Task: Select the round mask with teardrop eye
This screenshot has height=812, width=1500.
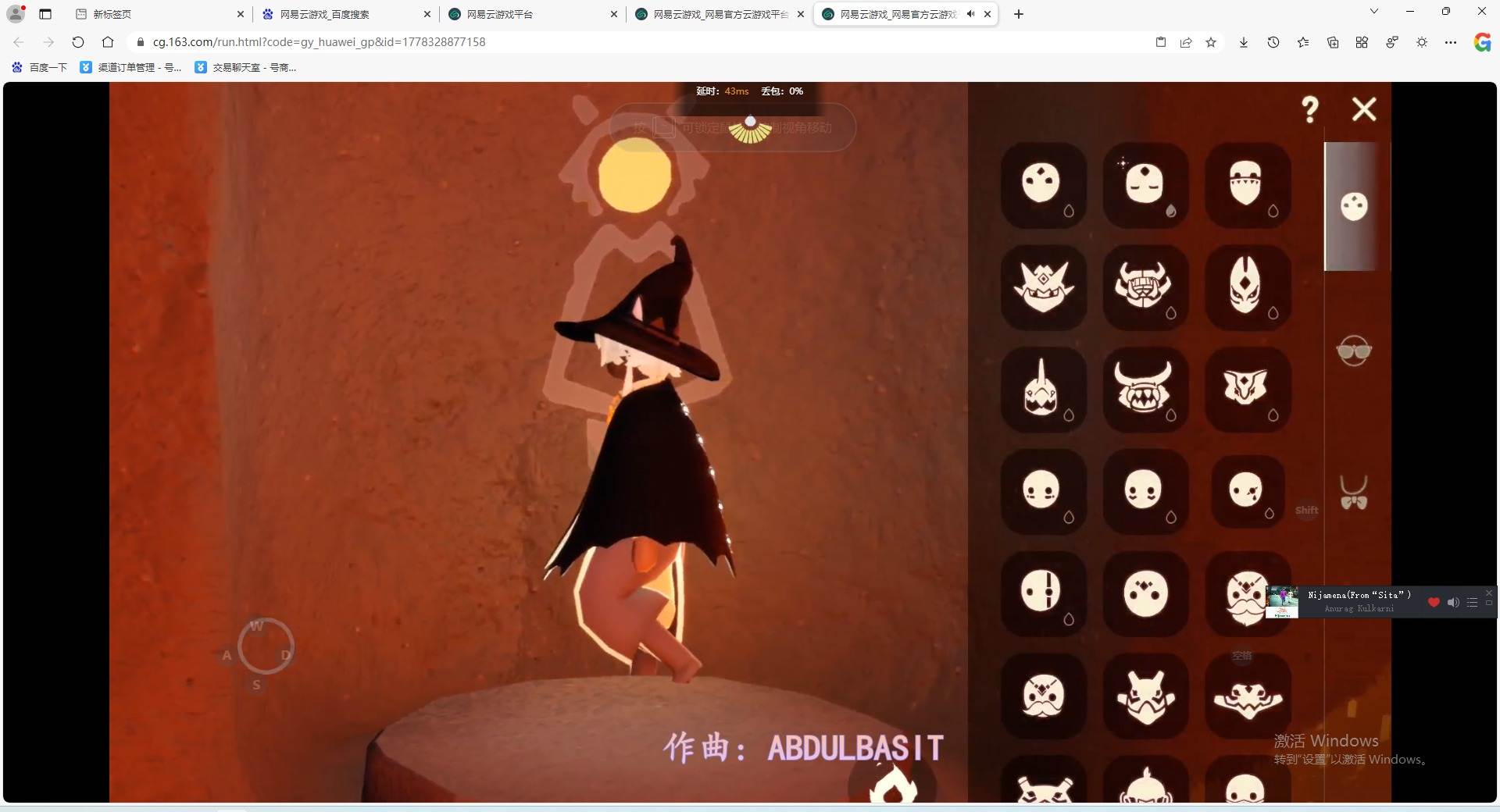Action: click(1248, 491)
